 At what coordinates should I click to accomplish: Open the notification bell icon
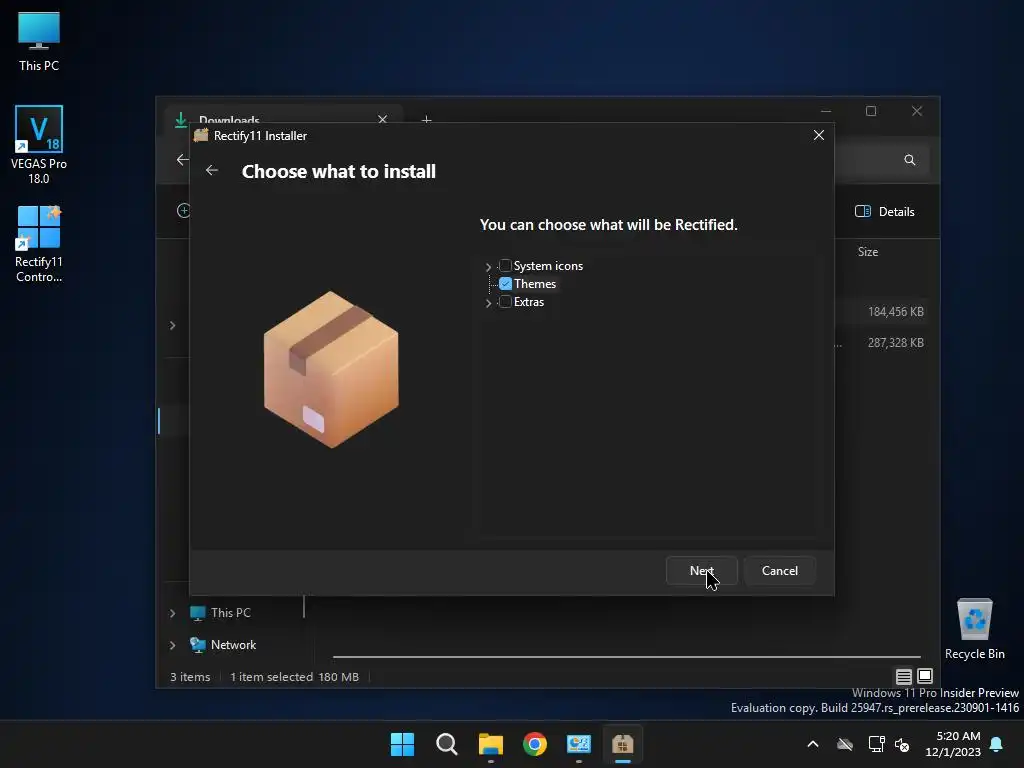pyautogui.click(x=997, y=744)
